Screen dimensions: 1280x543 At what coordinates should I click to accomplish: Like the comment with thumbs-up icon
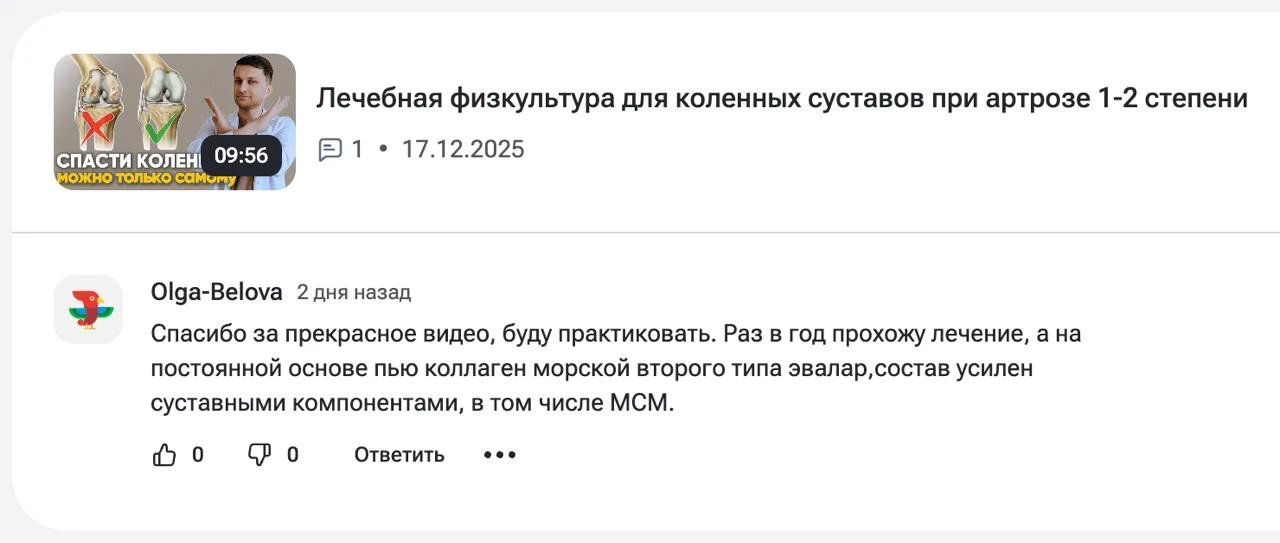coord(164,455)
